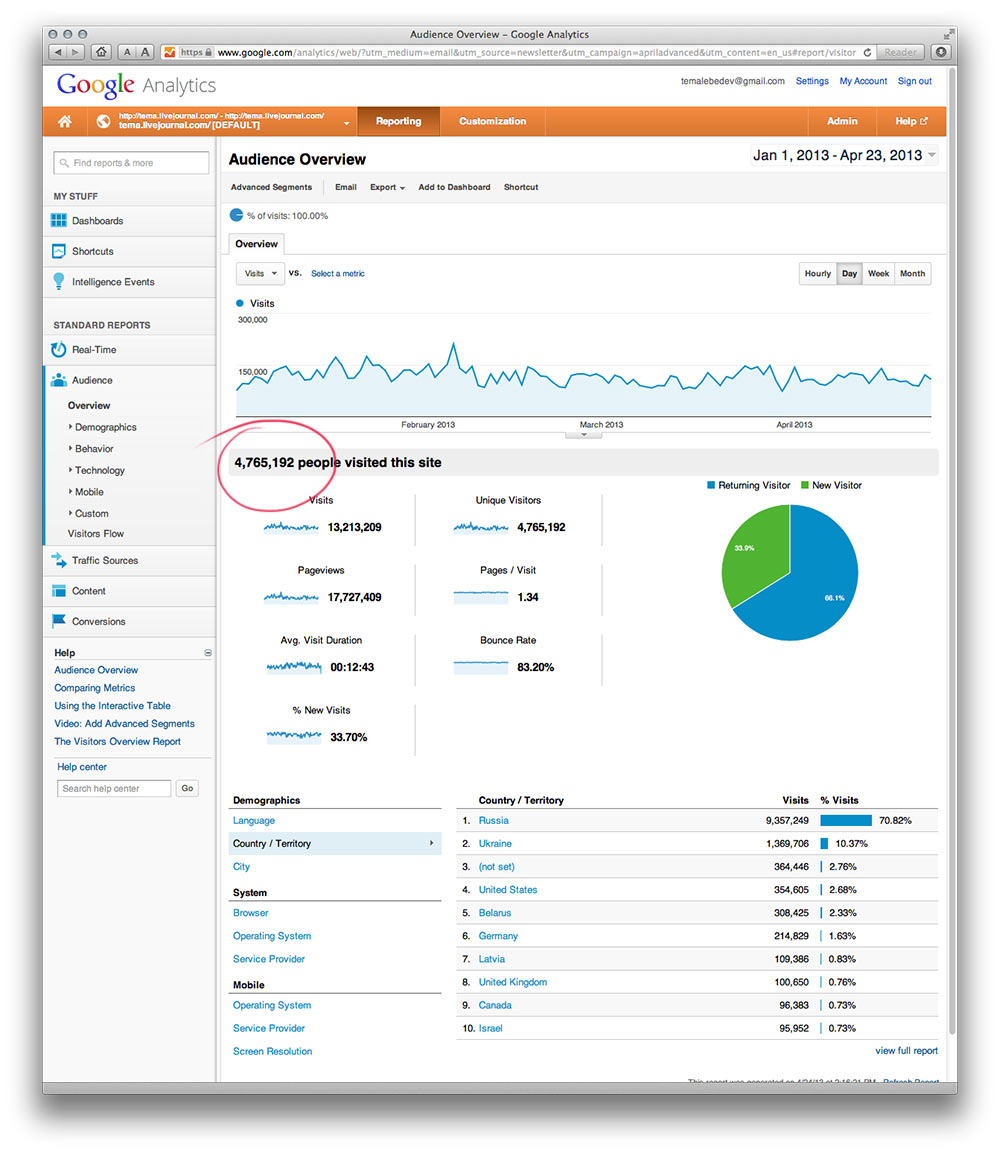Switch chart to Week view

[879, 274]
